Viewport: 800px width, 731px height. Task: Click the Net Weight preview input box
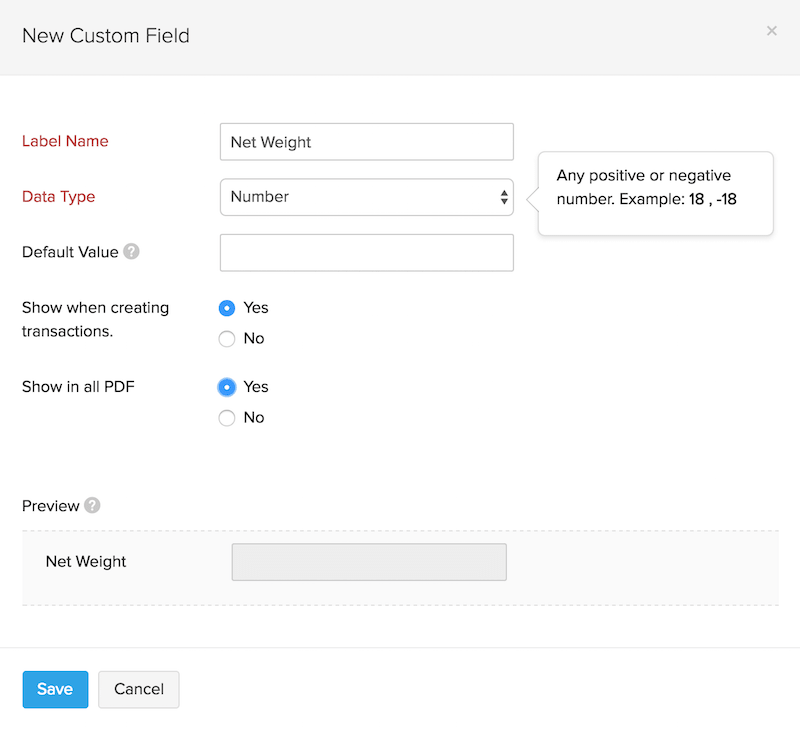(369, 562)
